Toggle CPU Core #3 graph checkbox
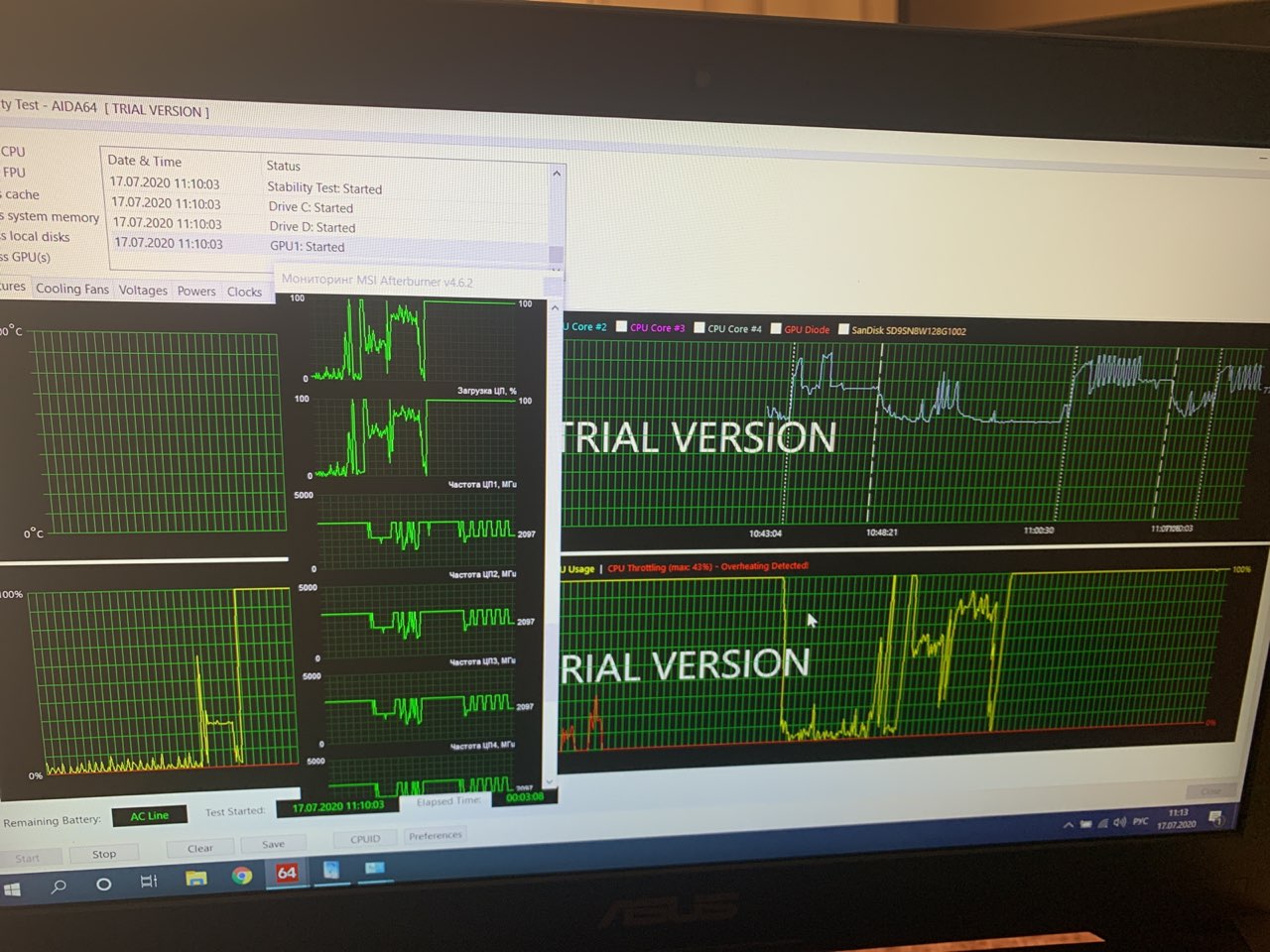Viewport: 1270px width, 952px height. [x=622, y=326]
